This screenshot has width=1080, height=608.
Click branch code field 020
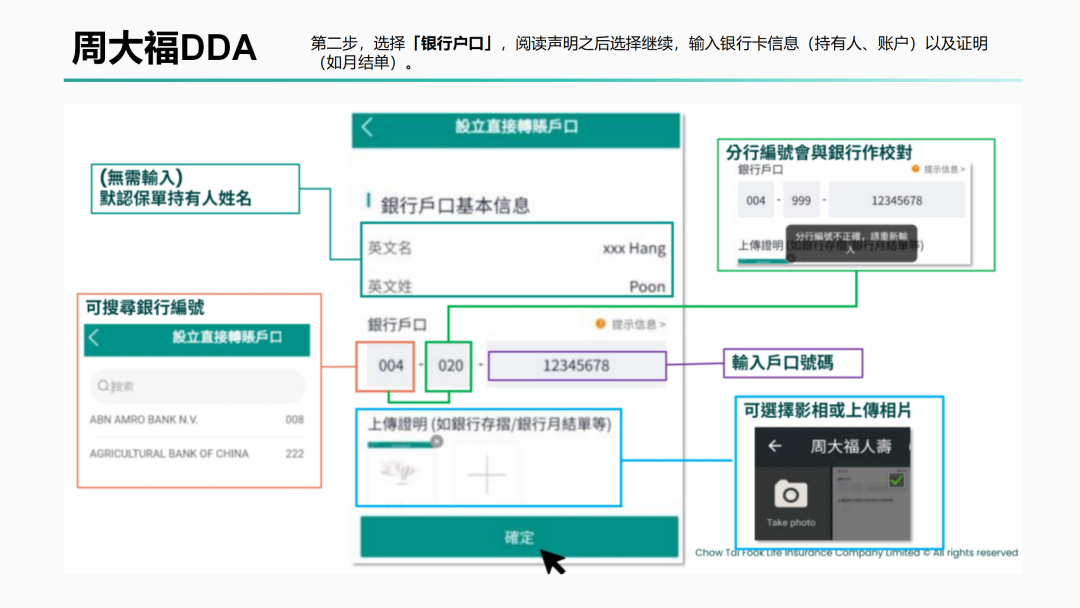(x=450, y=366)
